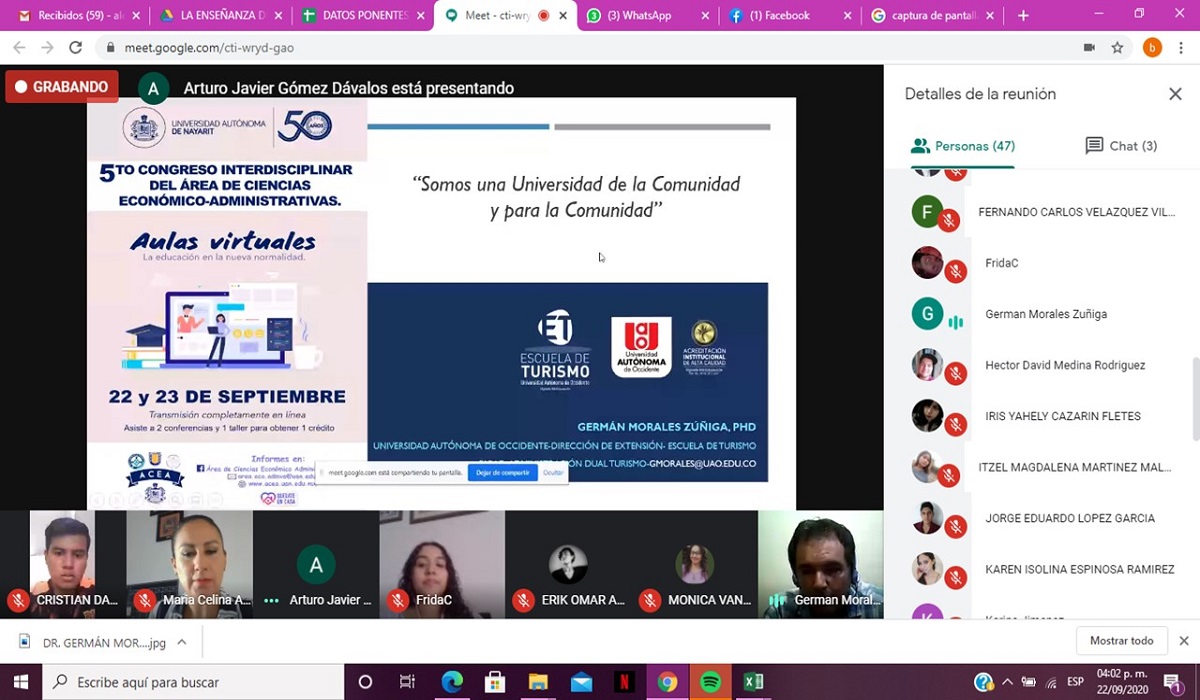
Task: Click the participants list scrollbar
Action: point(1194,398)
